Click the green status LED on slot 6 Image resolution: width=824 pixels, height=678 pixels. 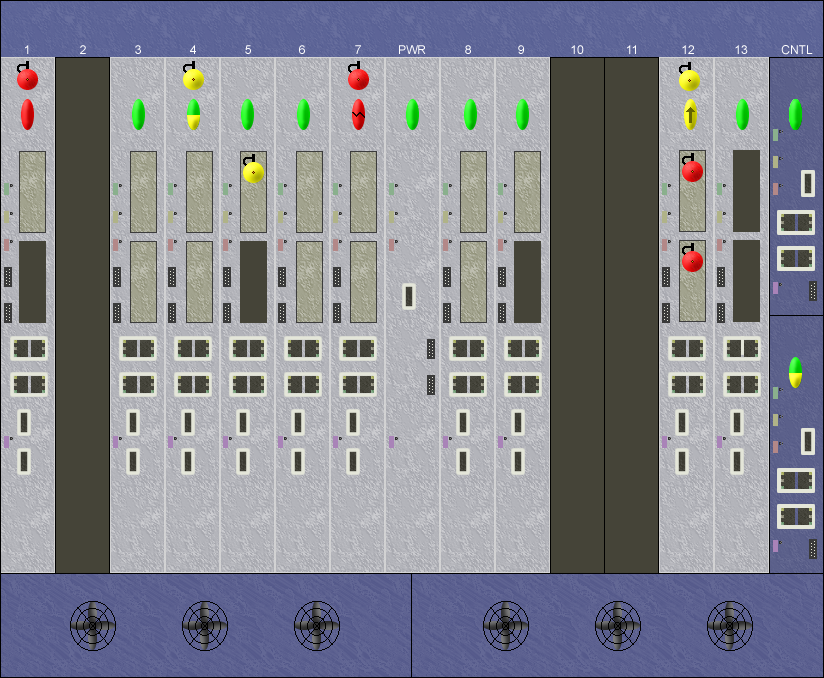tap(303, 115)
